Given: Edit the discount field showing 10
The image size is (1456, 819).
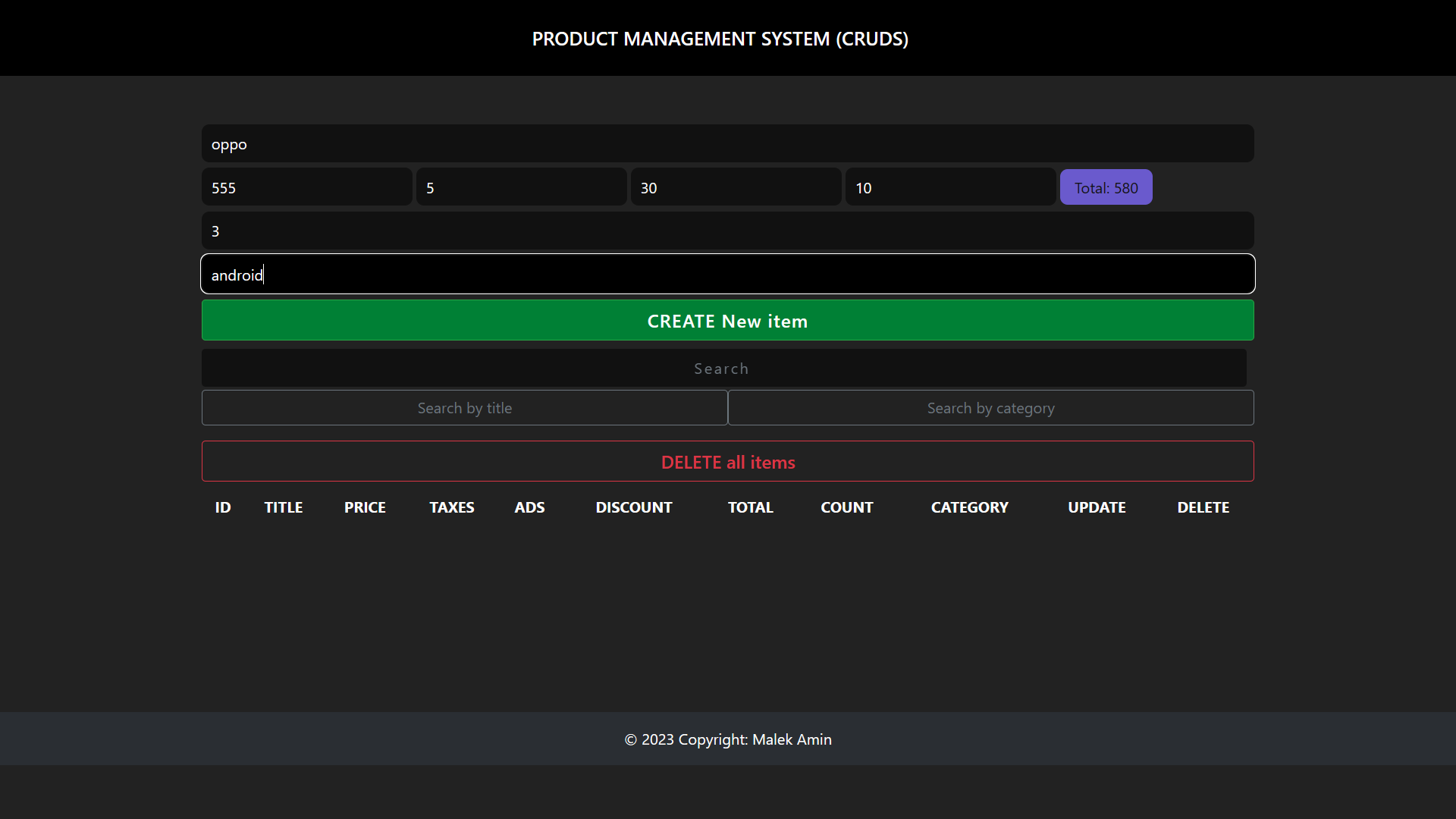Looking at the screenshot, I should (x=950, y=187).
